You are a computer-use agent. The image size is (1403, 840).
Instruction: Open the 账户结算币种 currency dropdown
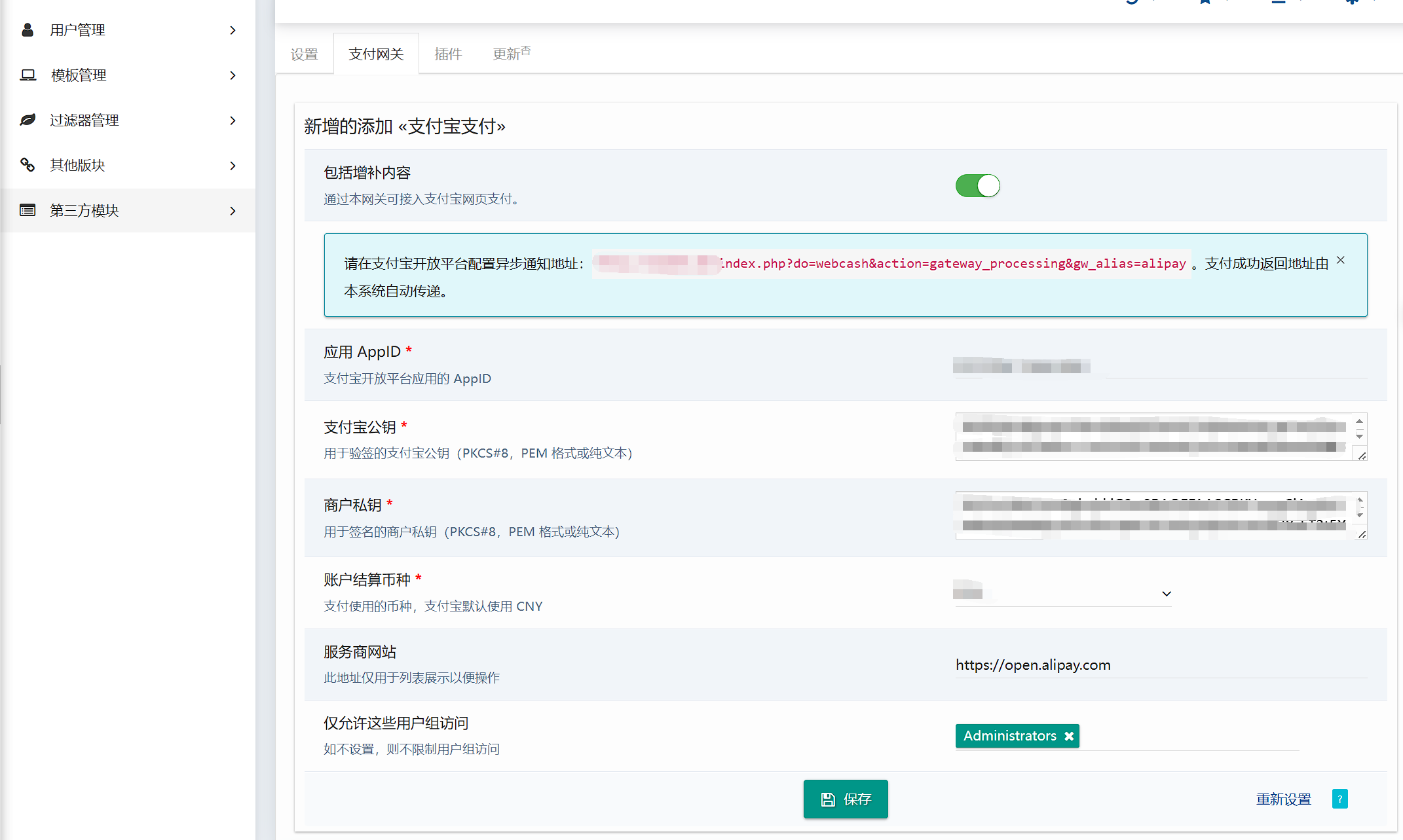1166,593
